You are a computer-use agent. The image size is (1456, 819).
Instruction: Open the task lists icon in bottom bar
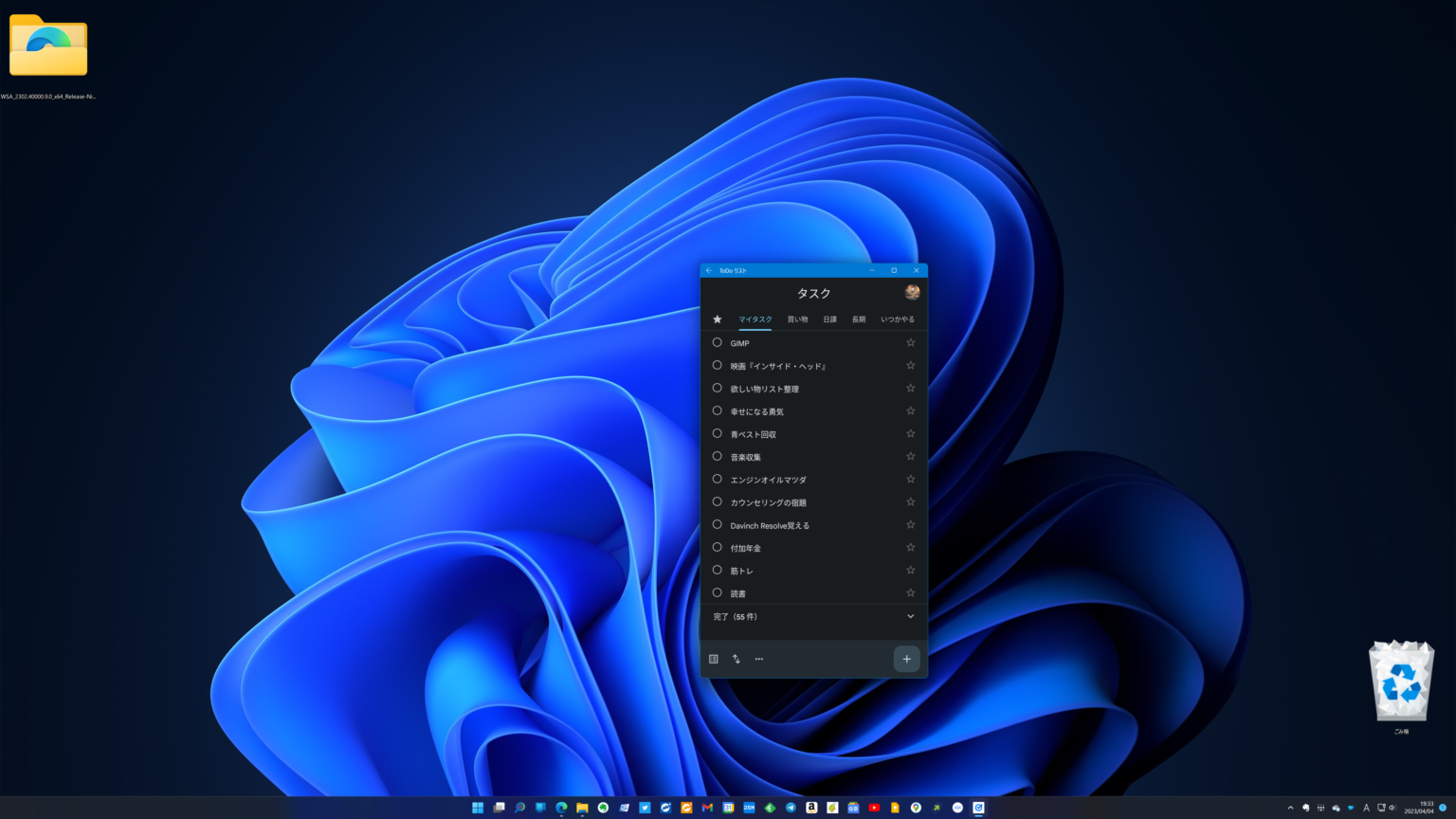pos(714,659)
